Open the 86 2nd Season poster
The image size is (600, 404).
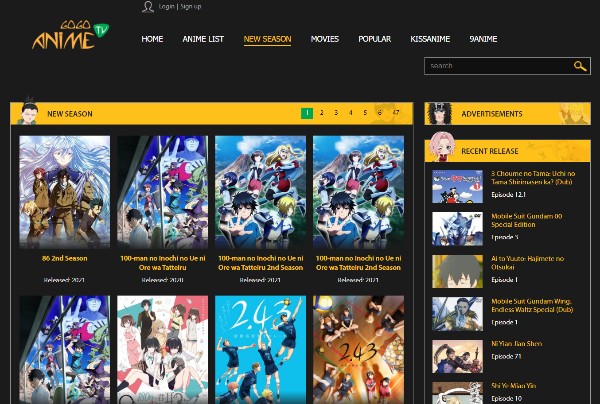pos(65,192)
